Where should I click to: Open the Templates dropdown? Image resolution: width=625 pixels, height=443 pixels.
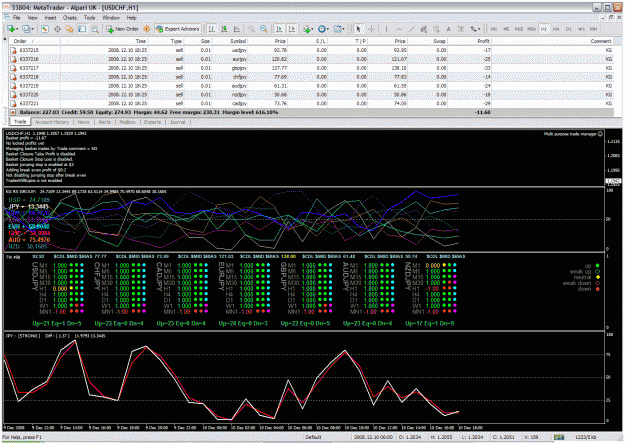point(339,29)
